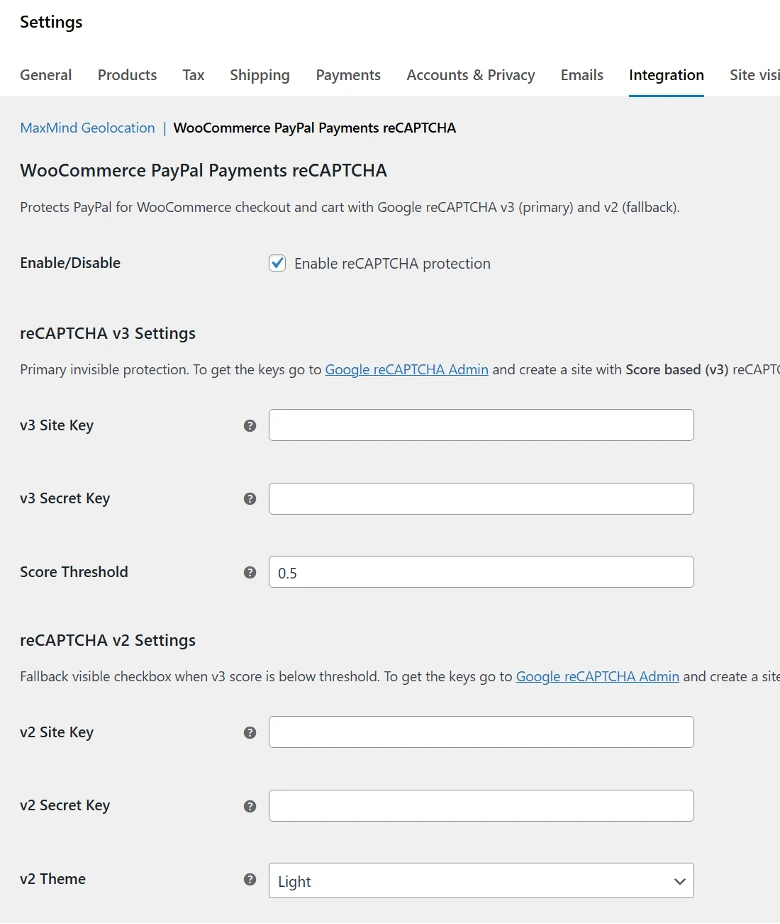Open the Score Threshold help tooltip
This screenshot has height=924, width=780.
(249, 571)
